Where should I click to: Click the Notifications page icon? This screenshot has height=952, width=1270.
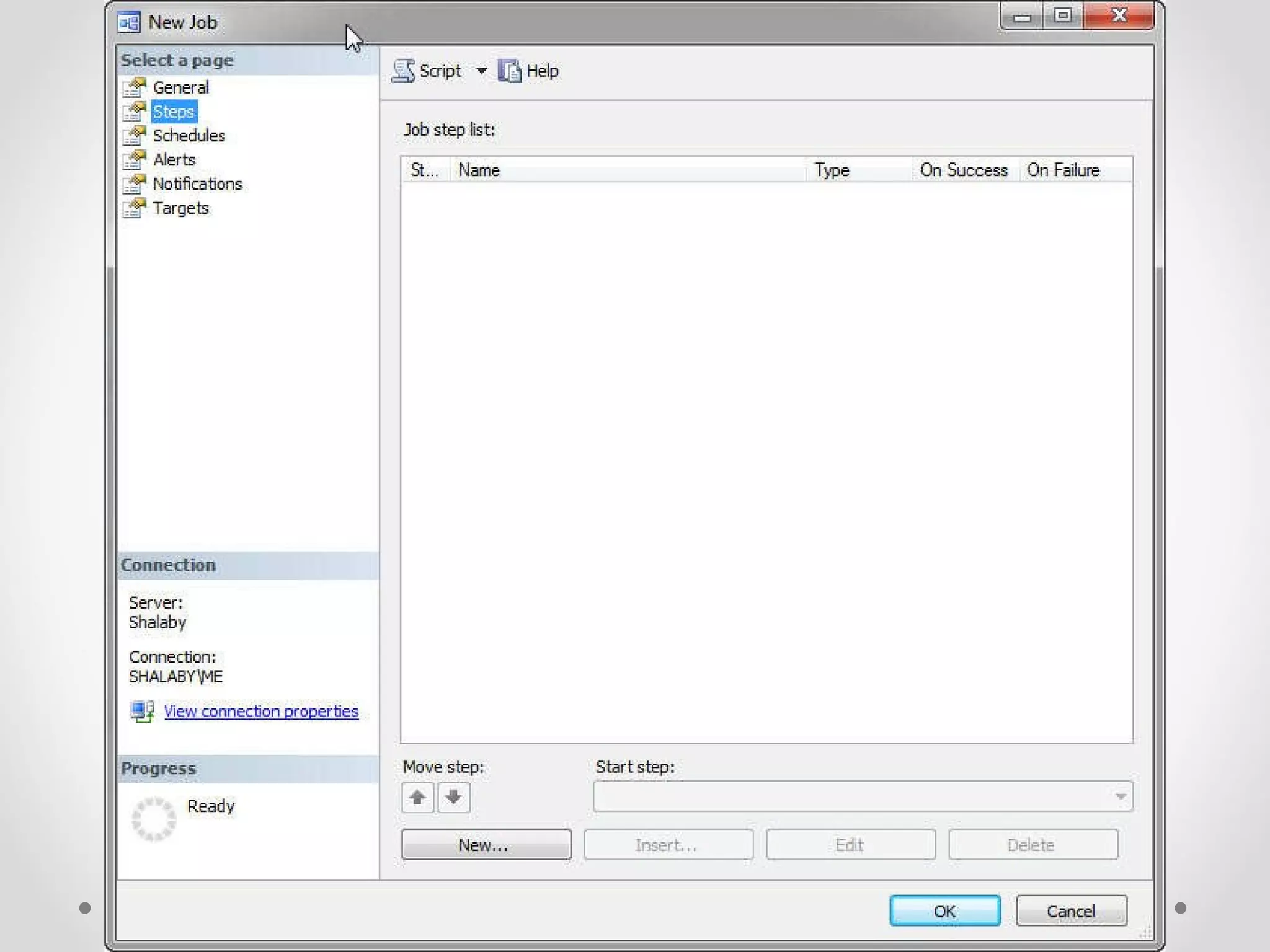134,184
